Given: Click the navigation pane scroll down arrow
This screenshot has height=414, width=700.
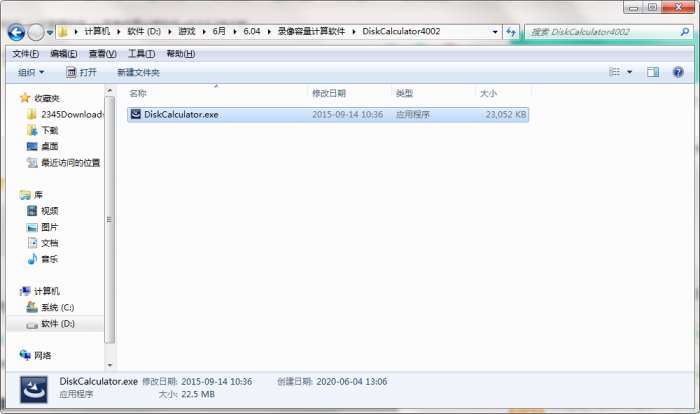Looking at the screenshot, I should pos(110,365).
